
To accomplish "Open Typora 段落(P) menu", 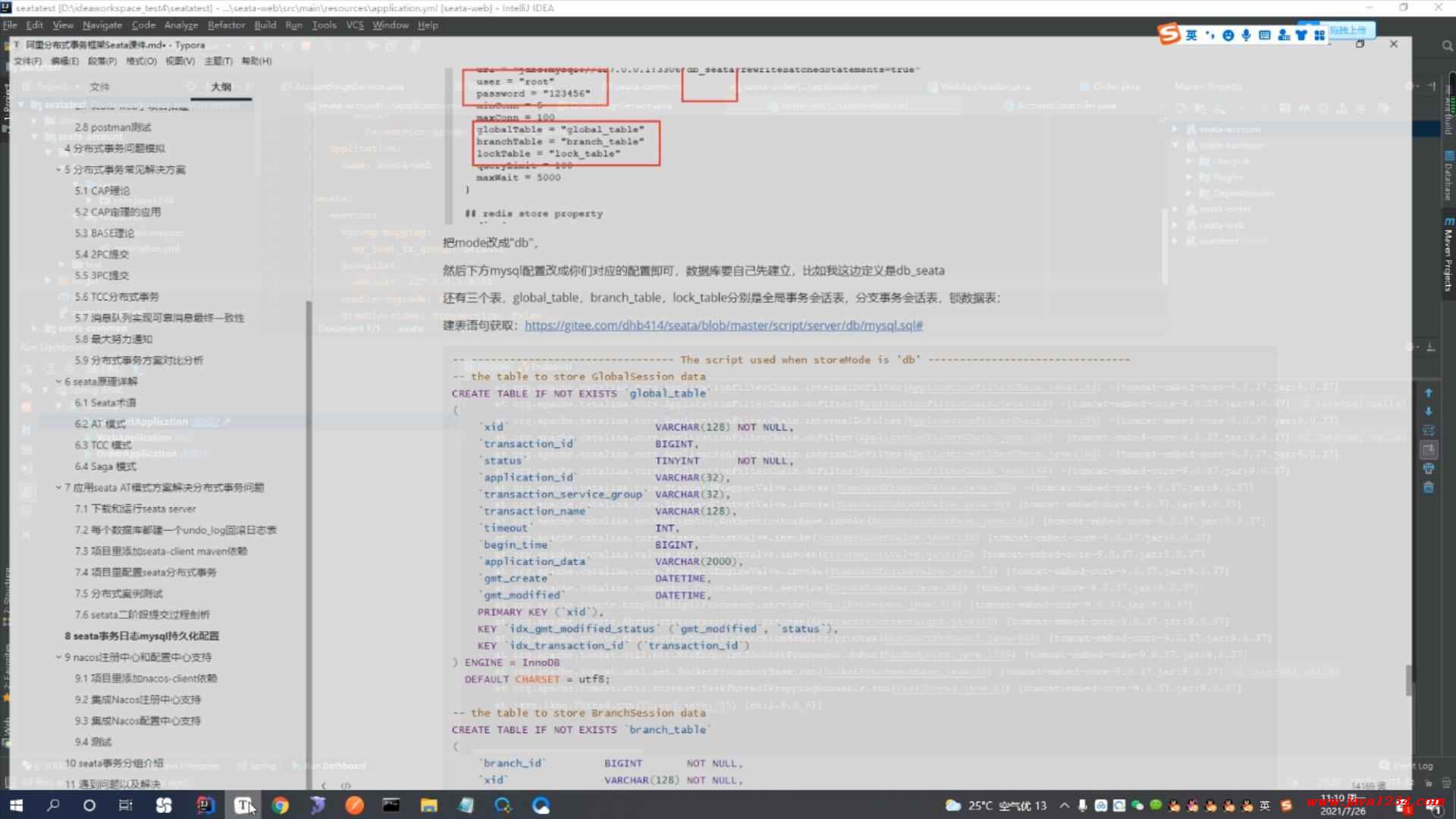I will (x=102, y=61).
